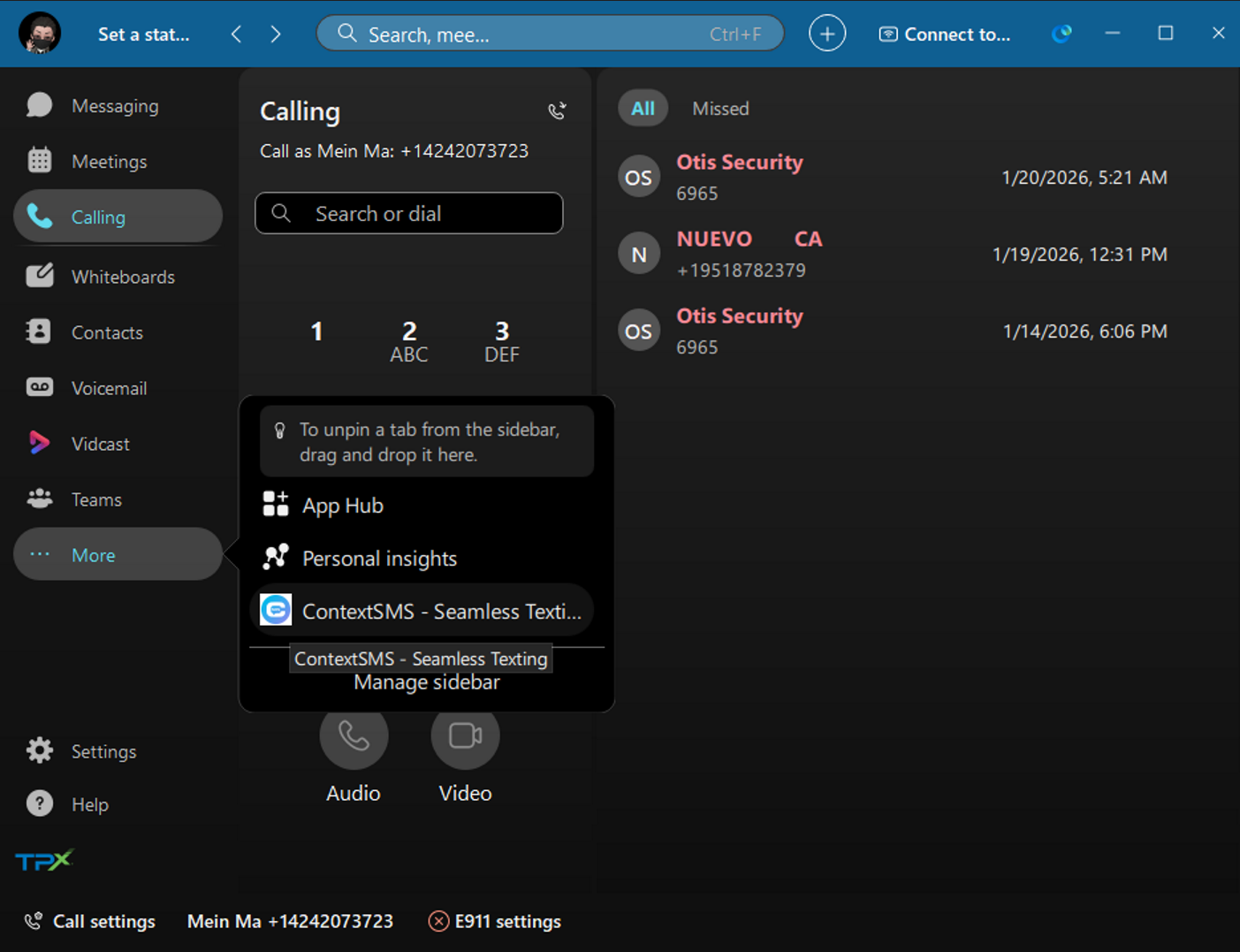Click the TPX logo
1240x952 pixels.
44,860
